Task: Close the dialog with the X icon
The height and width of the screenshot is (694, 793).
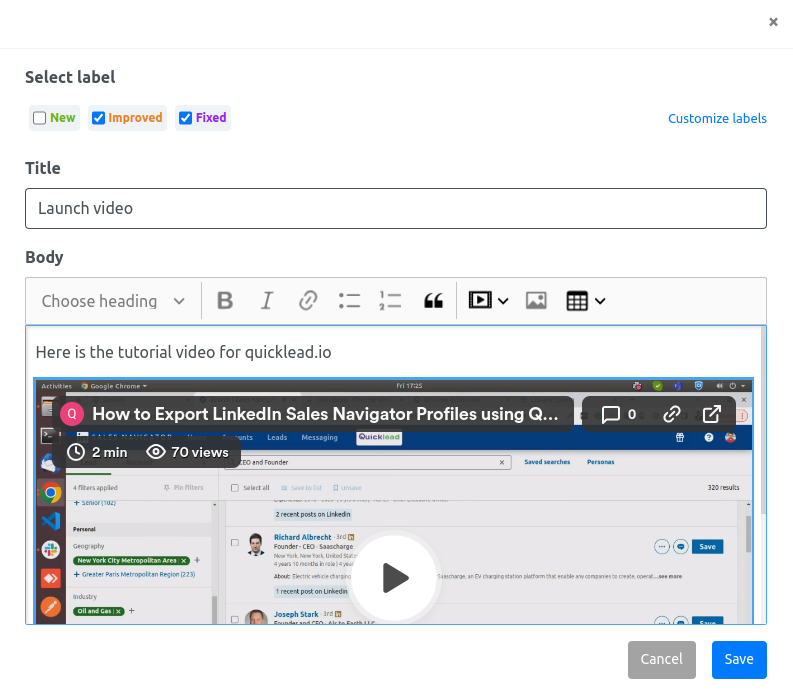Action: pyautogui.click(x=773, y=22)
